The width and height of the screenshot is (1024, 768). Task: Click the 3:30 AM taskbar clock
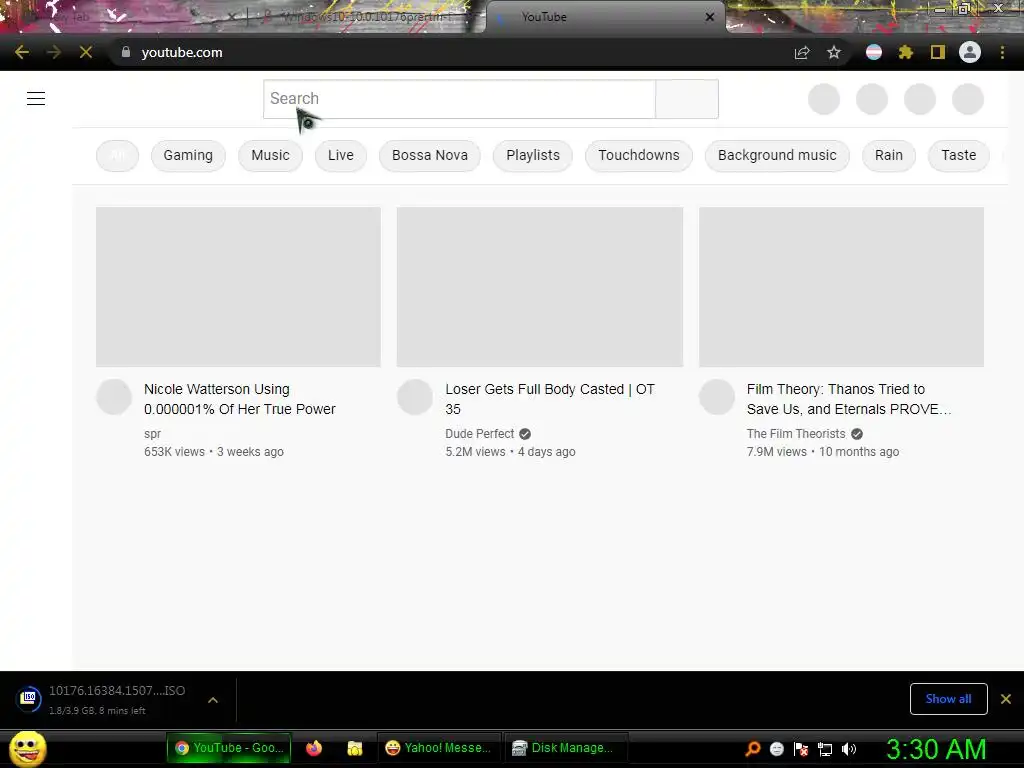coord(936,748)
